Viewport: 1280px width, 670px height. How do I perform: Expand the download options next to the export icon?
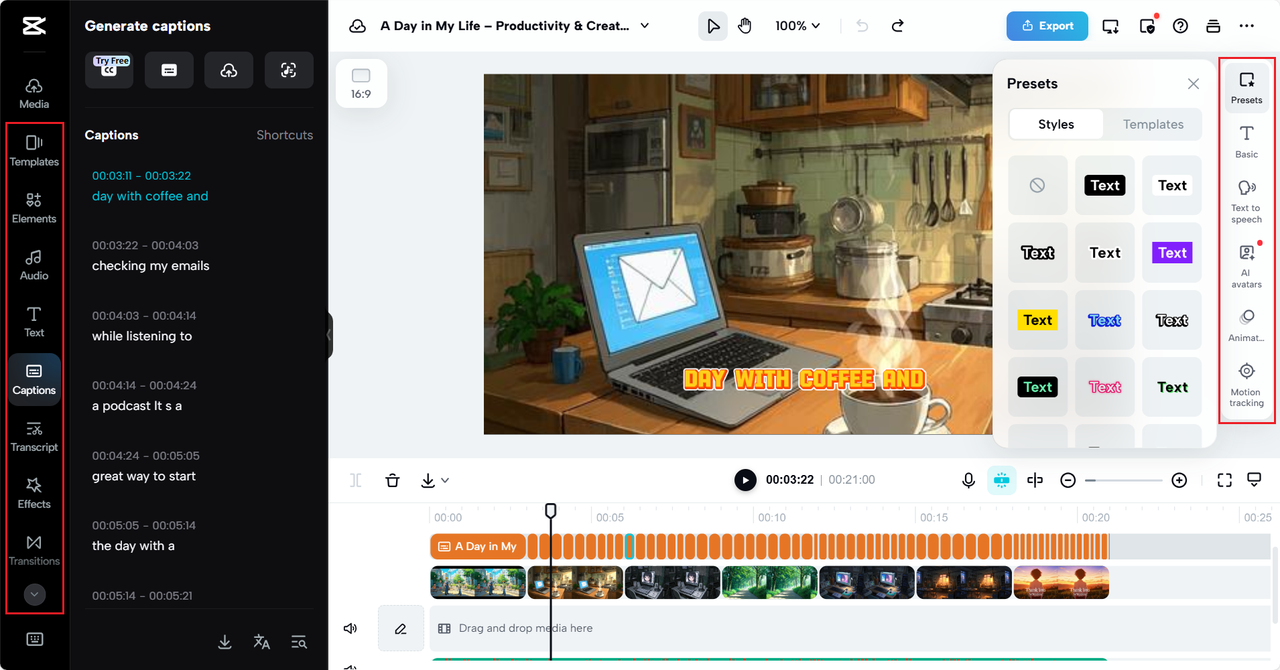(x=446, y=480)
